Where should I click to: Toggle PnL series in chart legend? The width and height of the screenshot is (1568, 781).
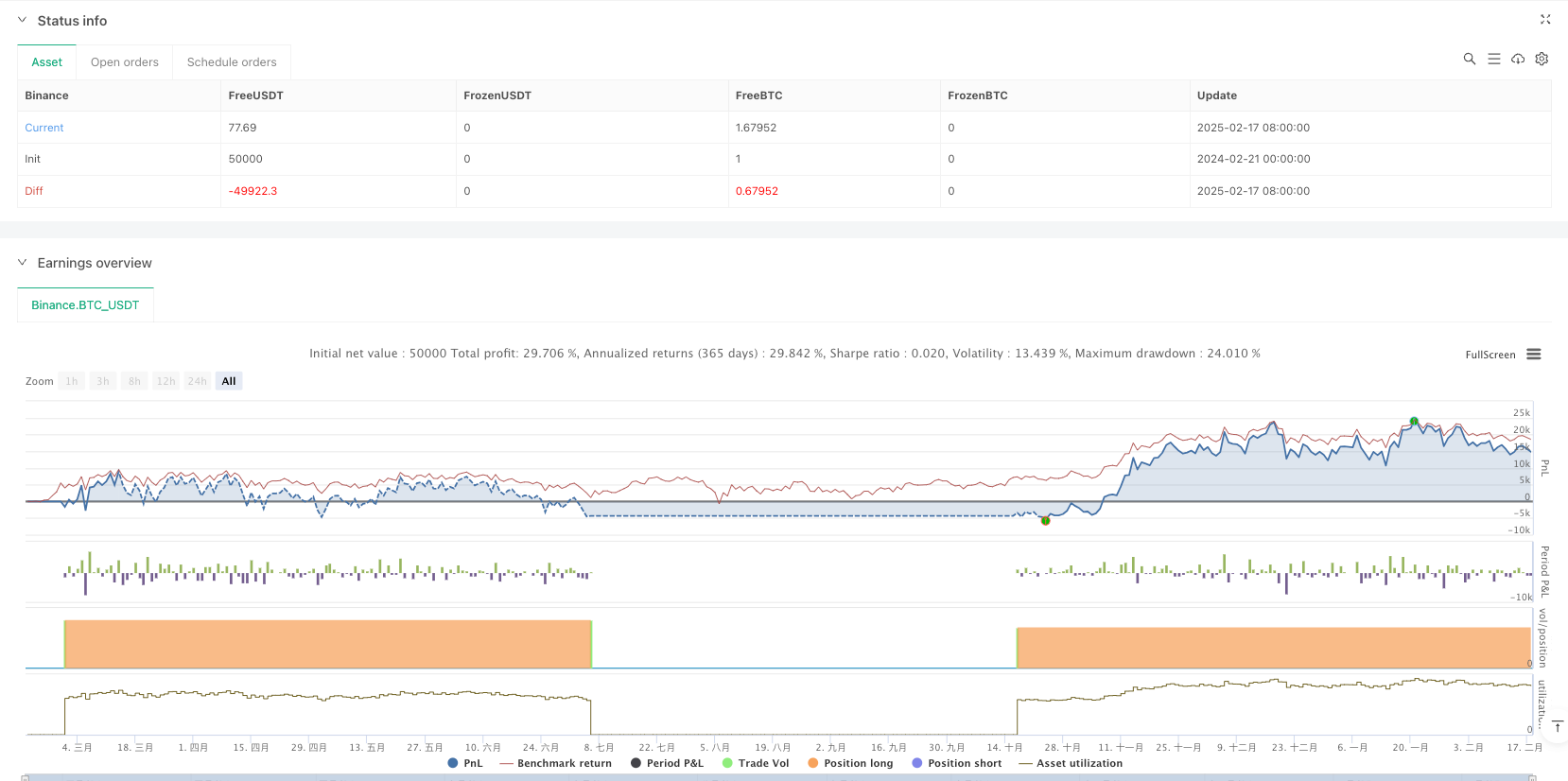465,763
